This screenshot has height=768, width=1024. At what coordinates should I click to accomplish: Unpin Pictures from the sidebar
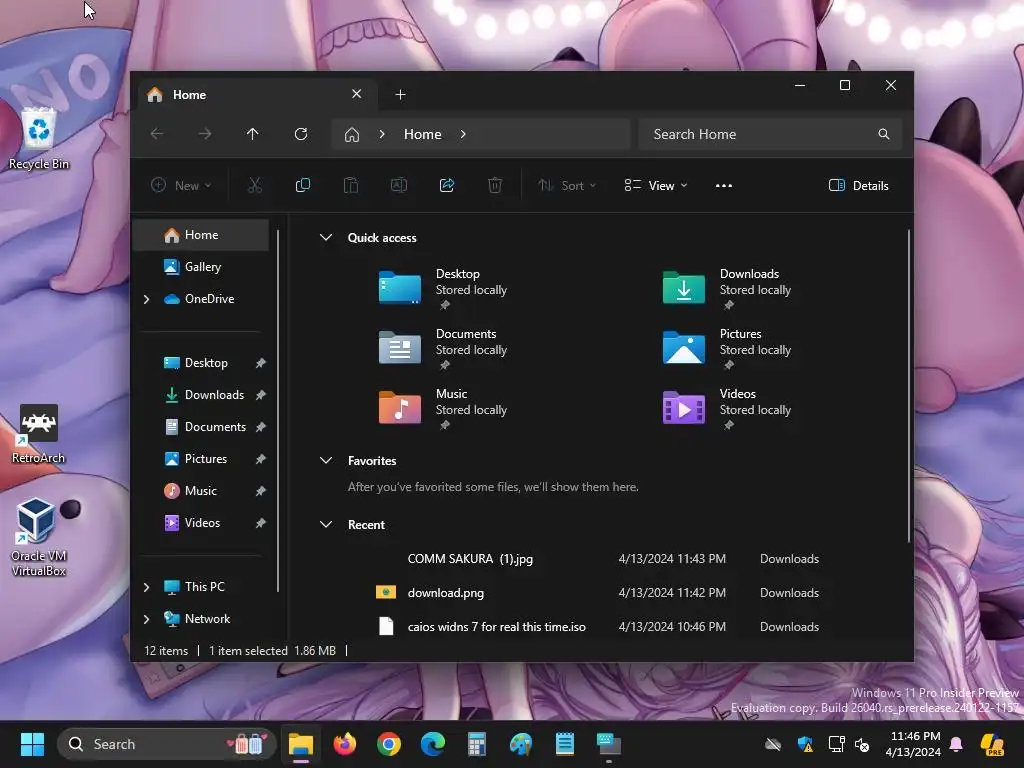click(x=261, y=459)
